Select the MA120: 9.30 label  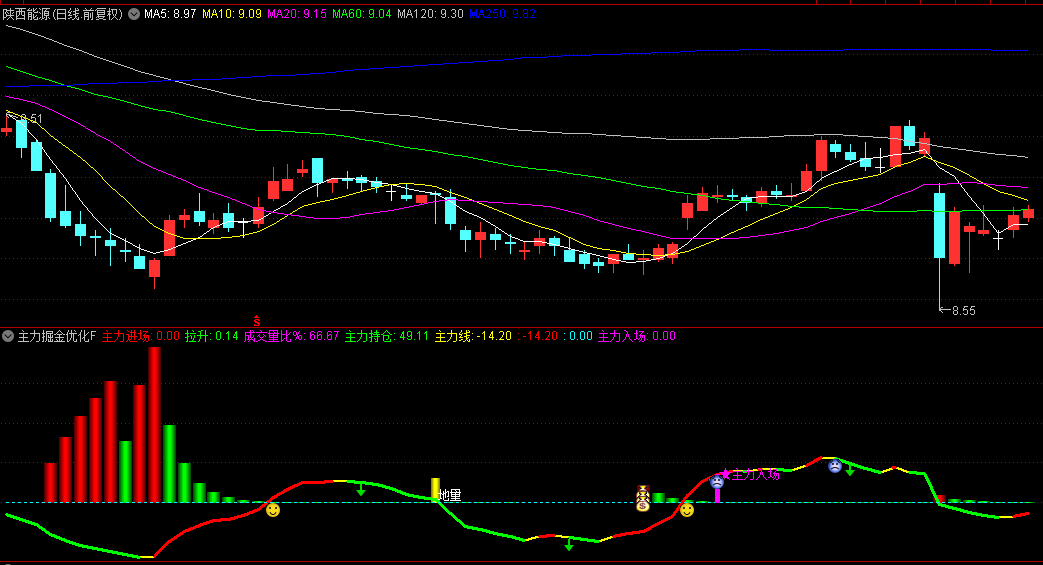click(430, 14)
